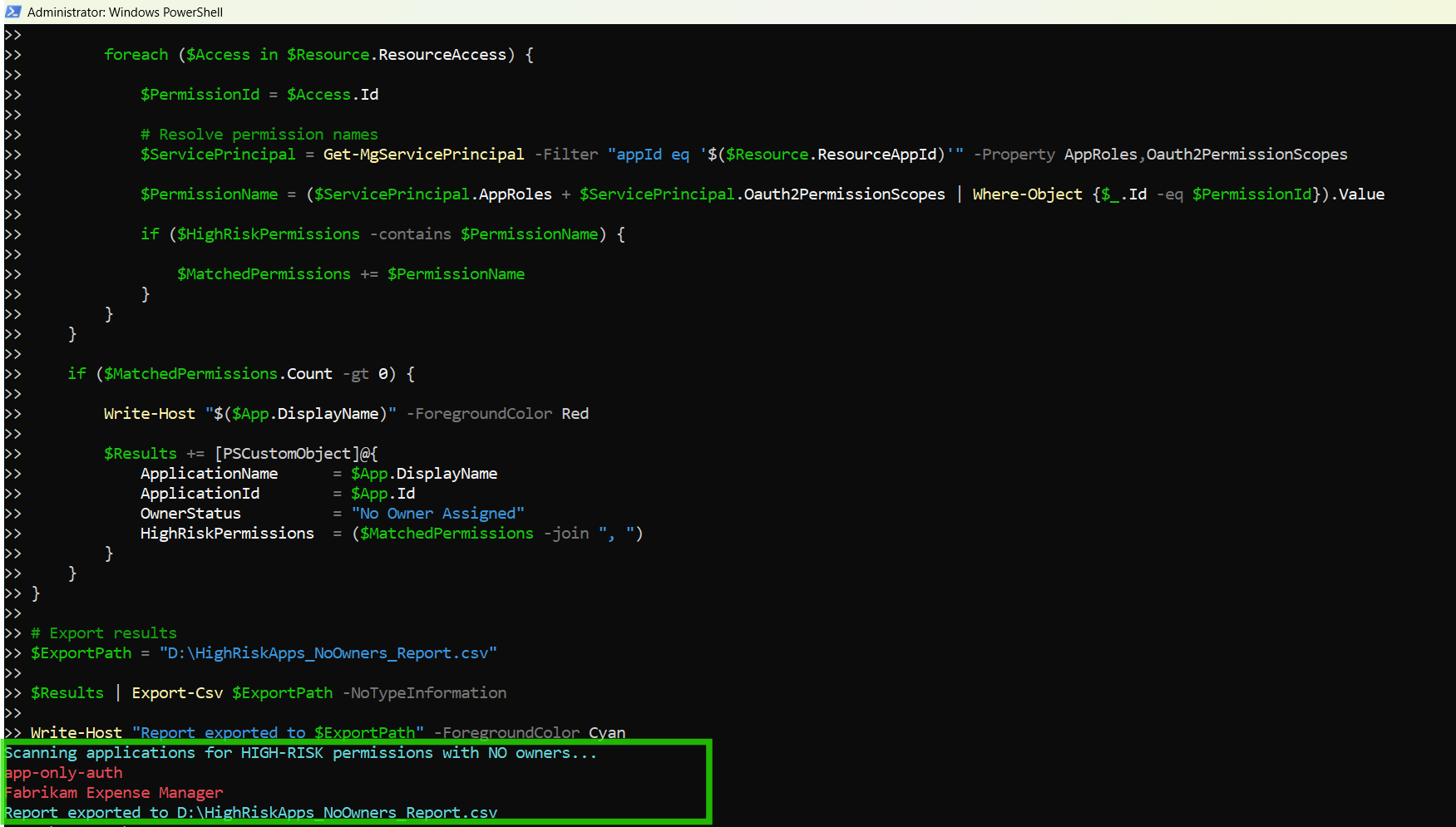Click the PowerShell icon in the title bar
The height and width of the screenshot is (827, 1456).
coord(13,12)
